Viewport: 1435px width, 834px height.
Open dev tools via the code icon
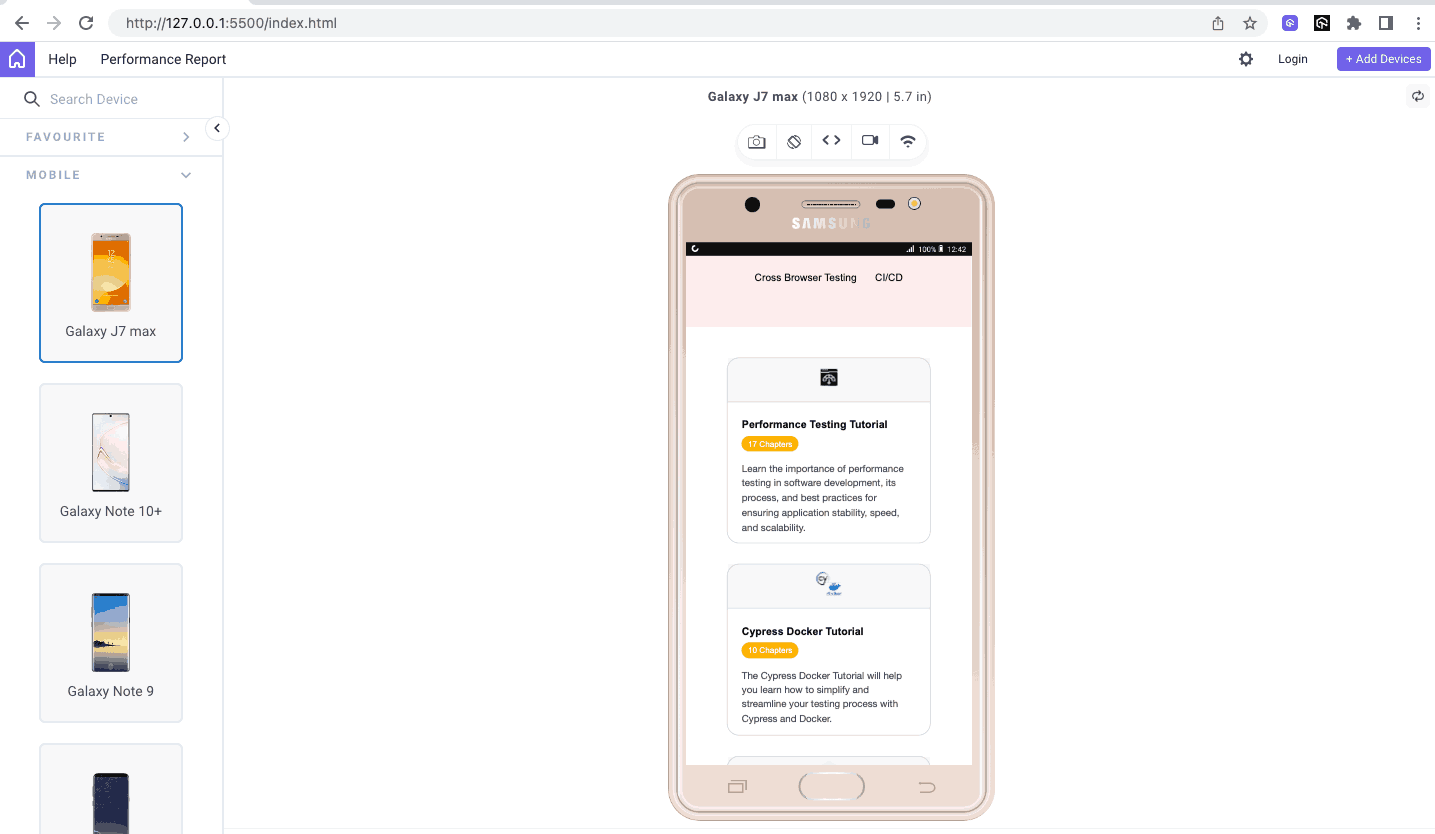click(831, 141)
